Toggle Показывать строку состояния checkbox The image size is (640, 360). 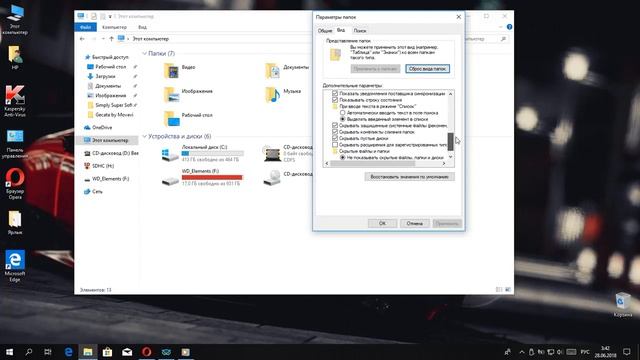click(335, 100)
